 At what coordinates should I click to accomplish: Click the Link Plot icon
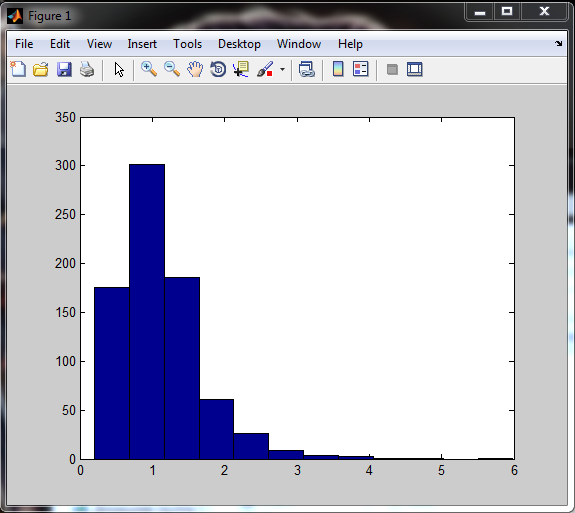click(x=307, y=69)
